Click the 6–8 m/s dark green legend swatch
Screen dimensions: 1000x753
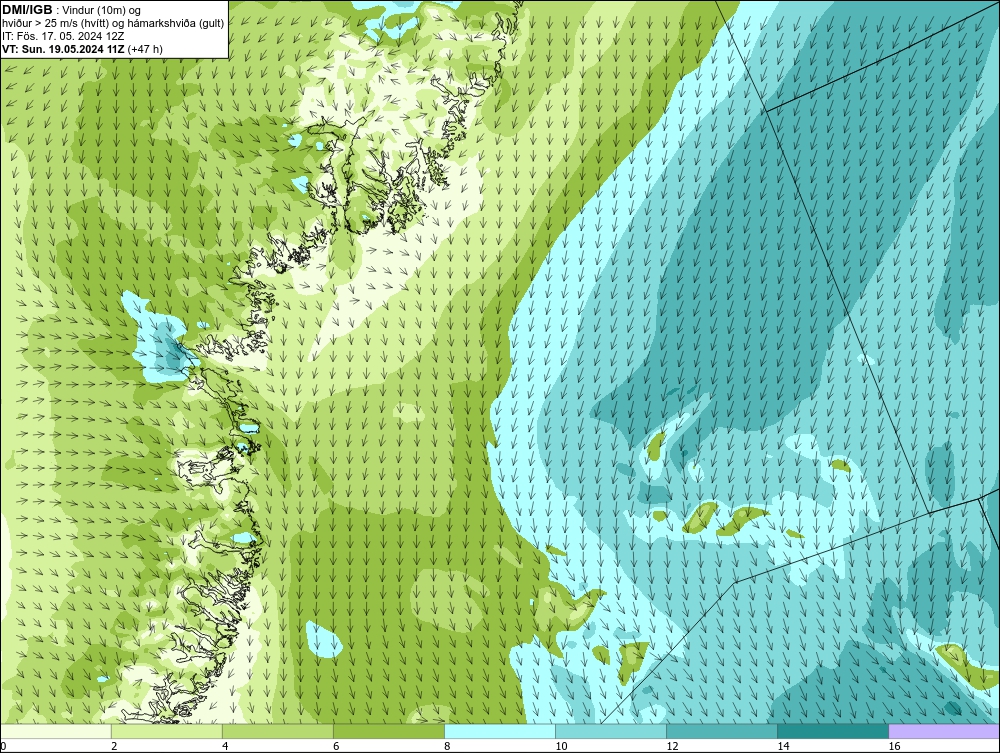(x=389, y=731)
